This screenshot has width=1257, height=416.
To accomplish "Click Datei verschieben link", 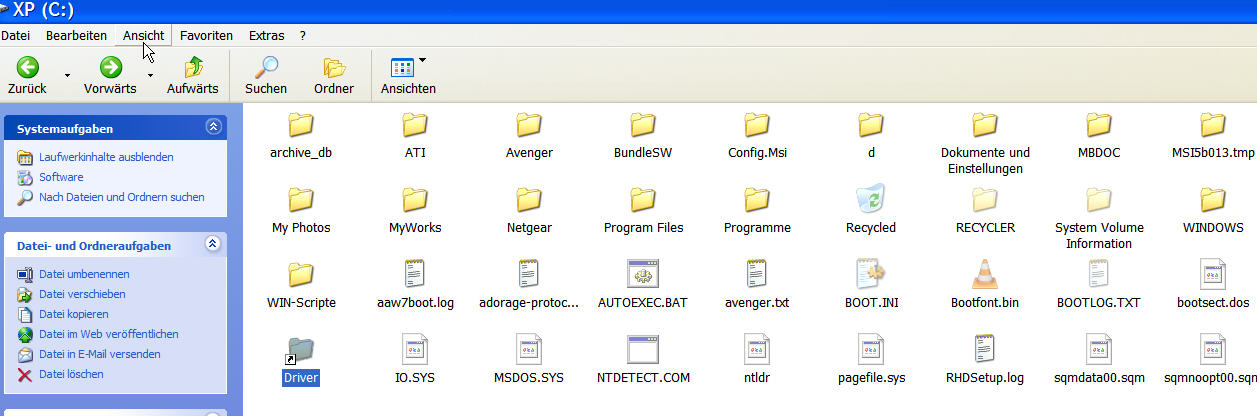I will click(82, 294).
